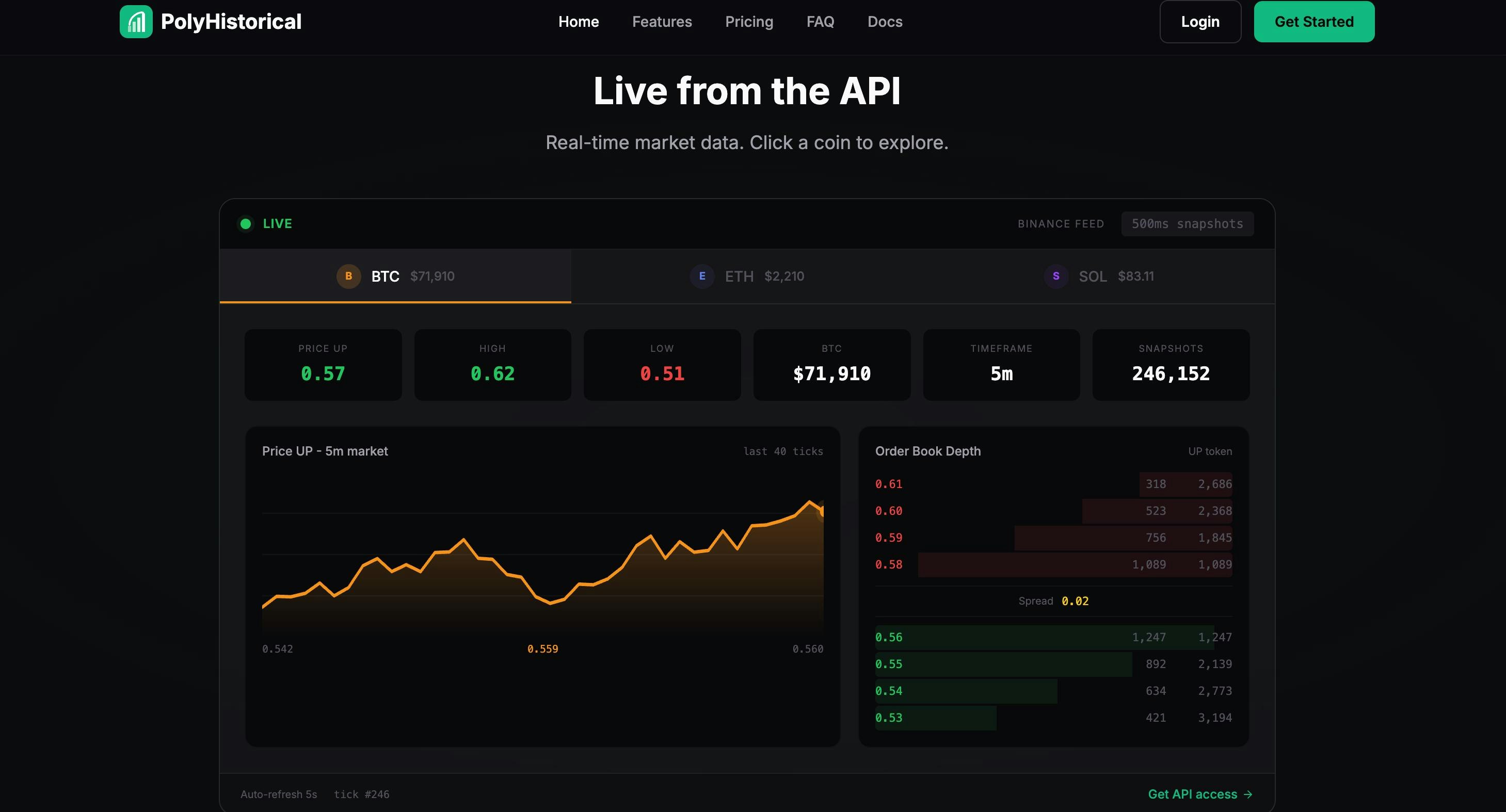Click the orange chart endpoint marker

822,511
